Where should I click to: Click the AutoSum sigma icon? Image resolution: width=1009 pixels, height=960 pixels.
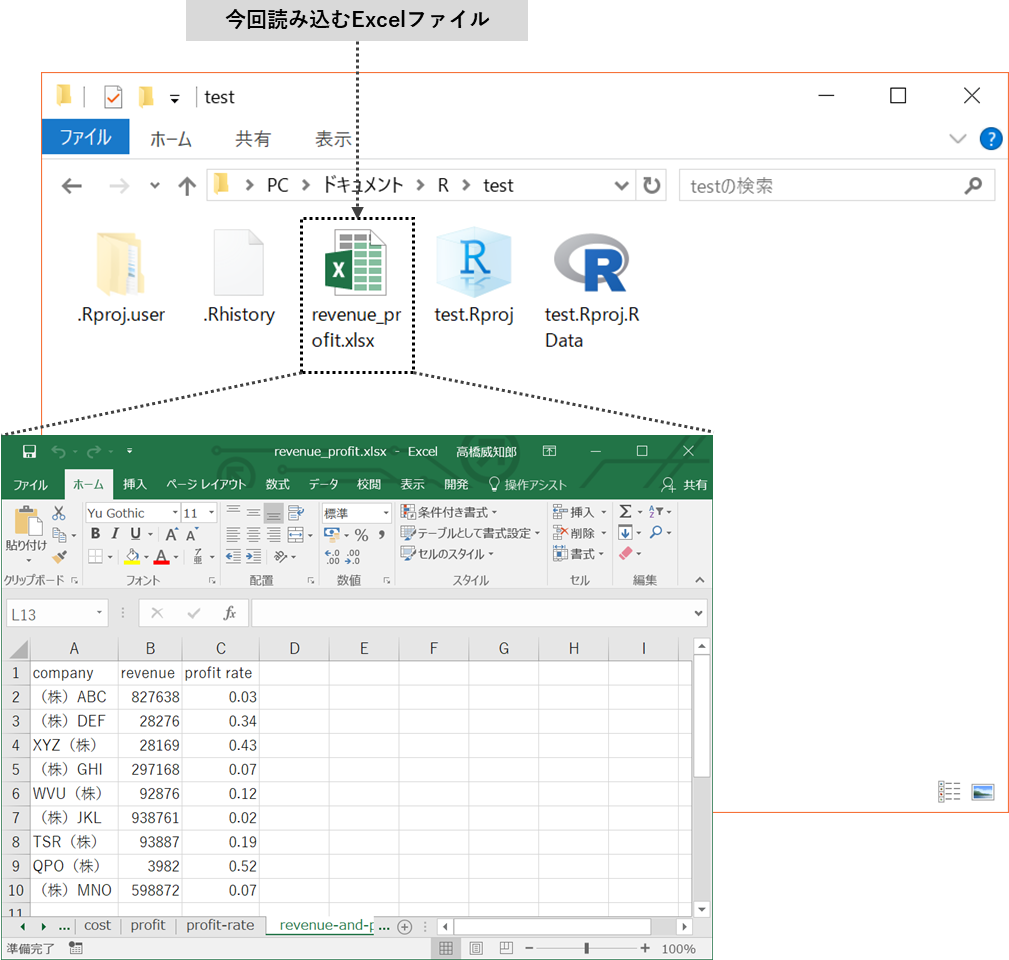[625, 512]
